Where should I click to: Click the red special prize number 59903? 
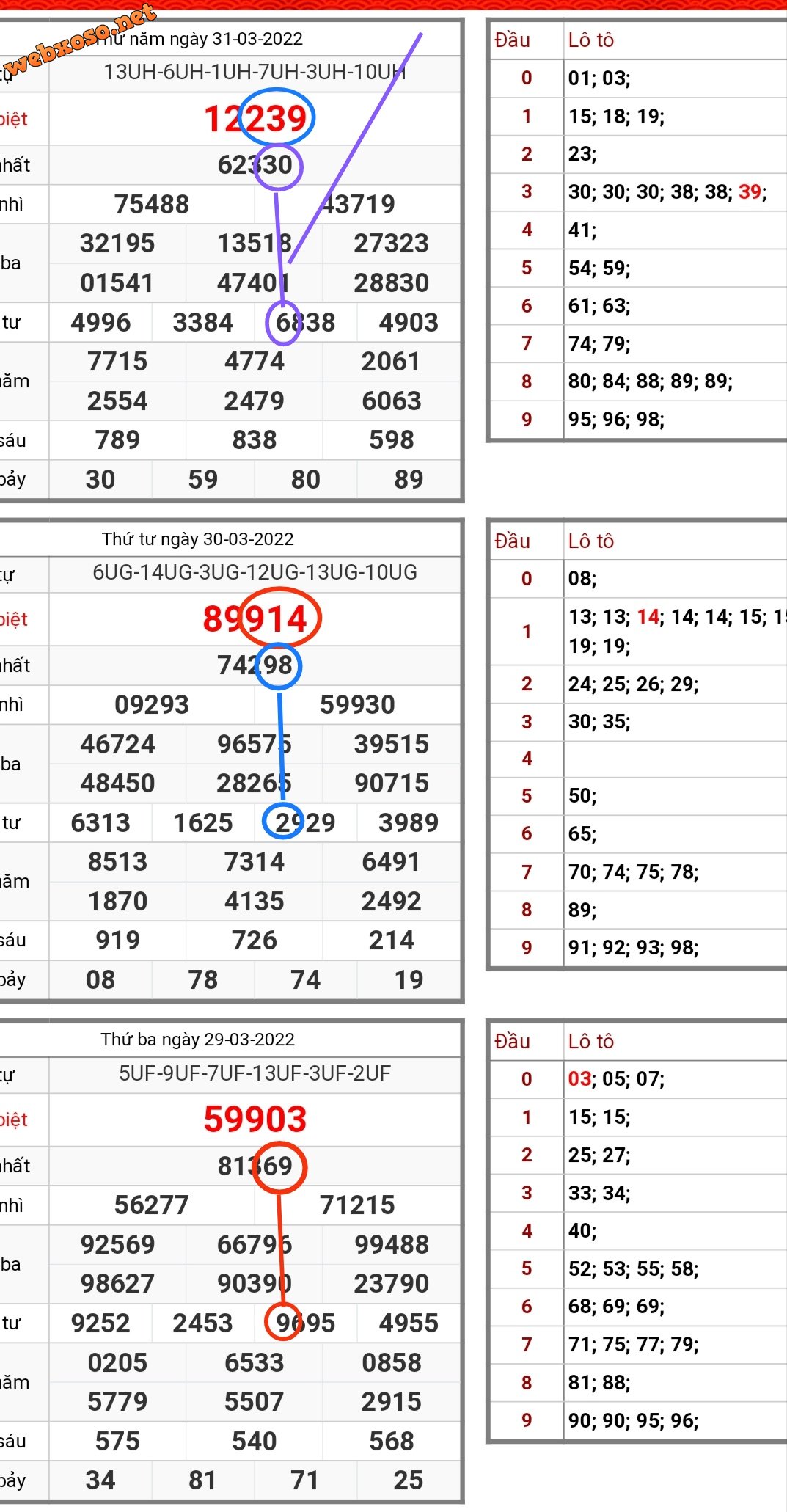255,1119
